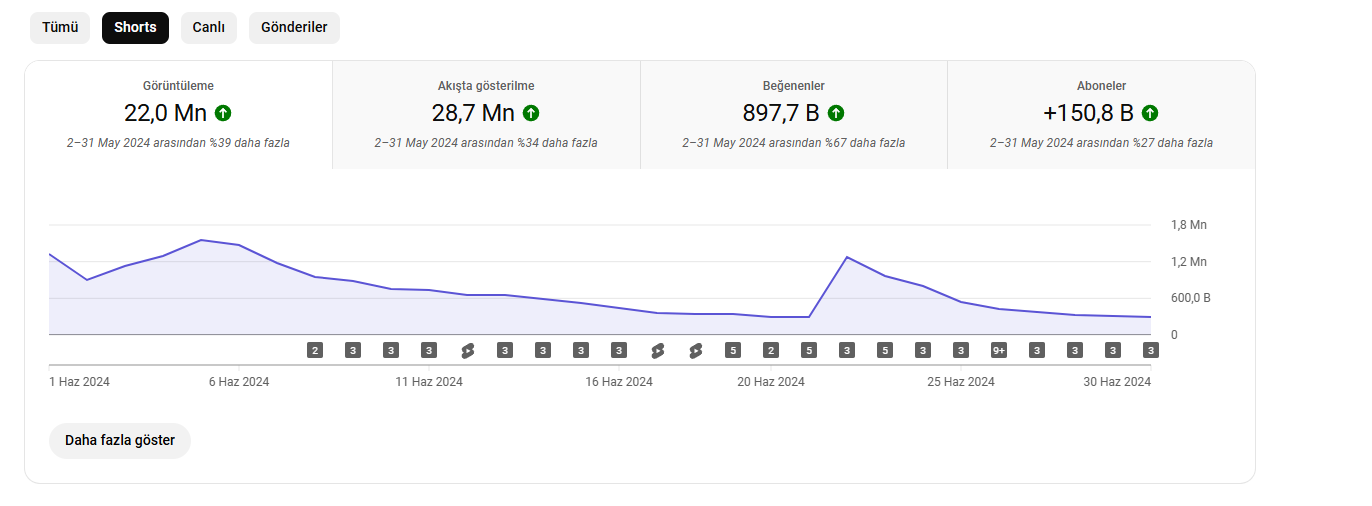Click the Daha fazla göster button
Image resolution: width=1372 pixels, height=506 pixels.
coord(120,441)
